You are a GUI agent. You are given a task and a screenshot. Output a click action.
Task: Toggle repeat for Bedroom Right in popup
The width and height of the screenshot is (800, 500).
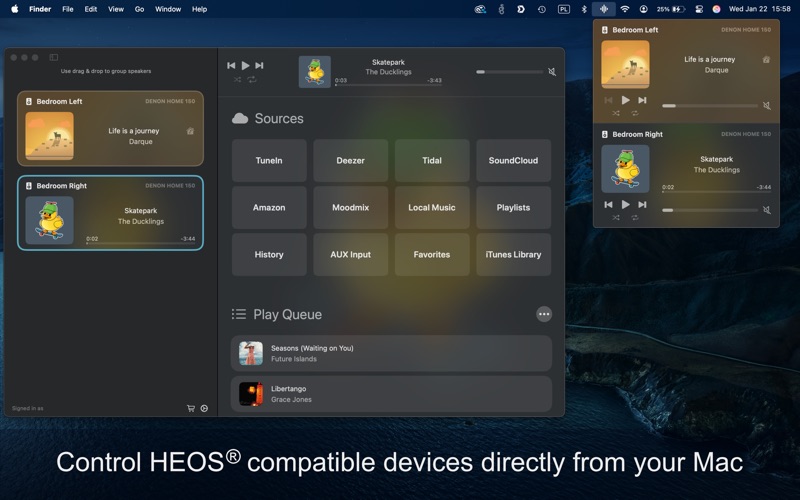coord(635,217)
